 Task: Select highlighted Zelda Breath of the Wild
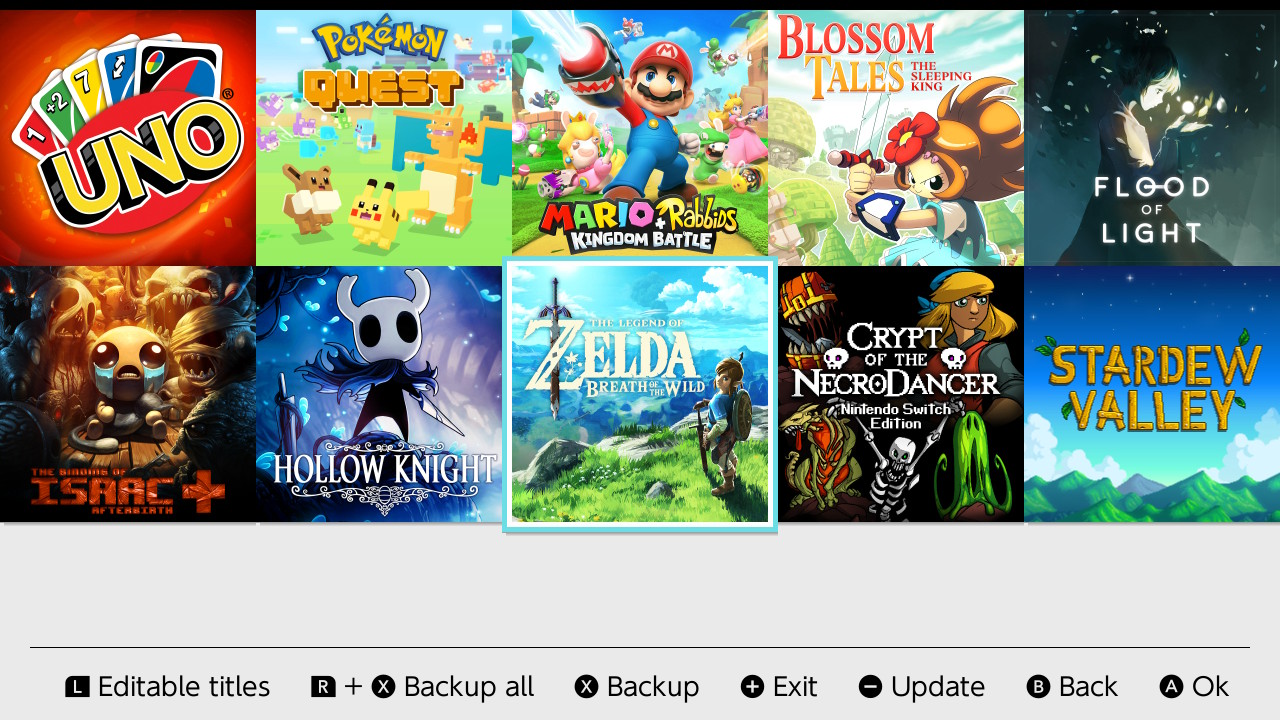coord(640,394)
